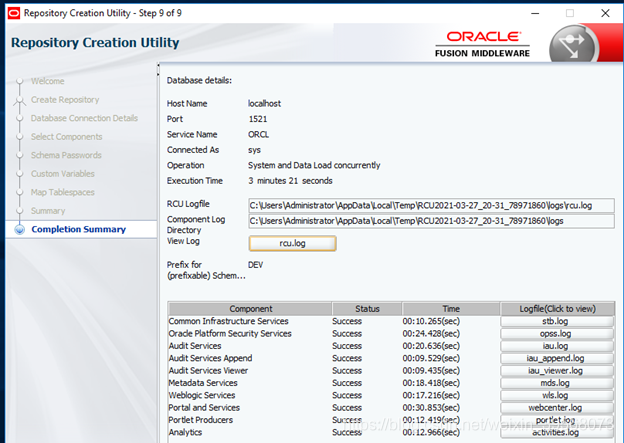This screenshot has width=624, height=443.
Task: Select the Audit Services Append cell
Action: point(211,358)
